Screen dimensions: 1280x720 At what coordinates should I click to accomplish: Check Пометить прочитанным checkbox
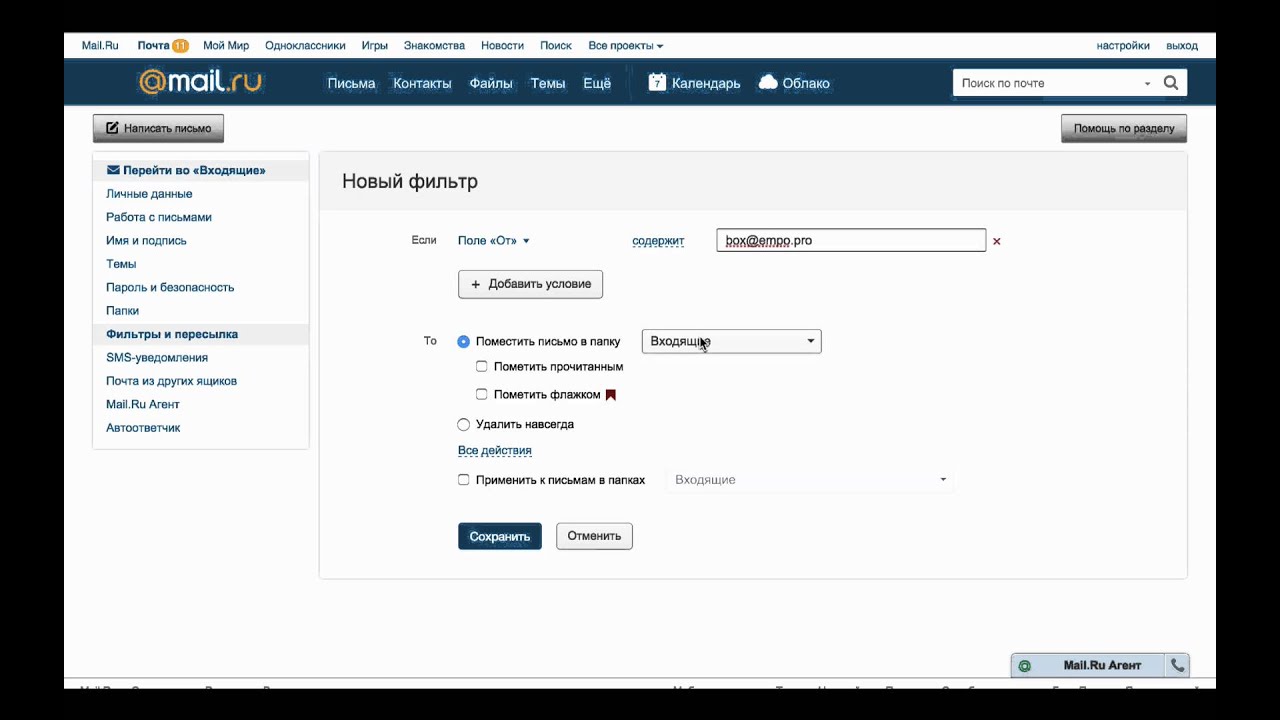coord(481,366)
